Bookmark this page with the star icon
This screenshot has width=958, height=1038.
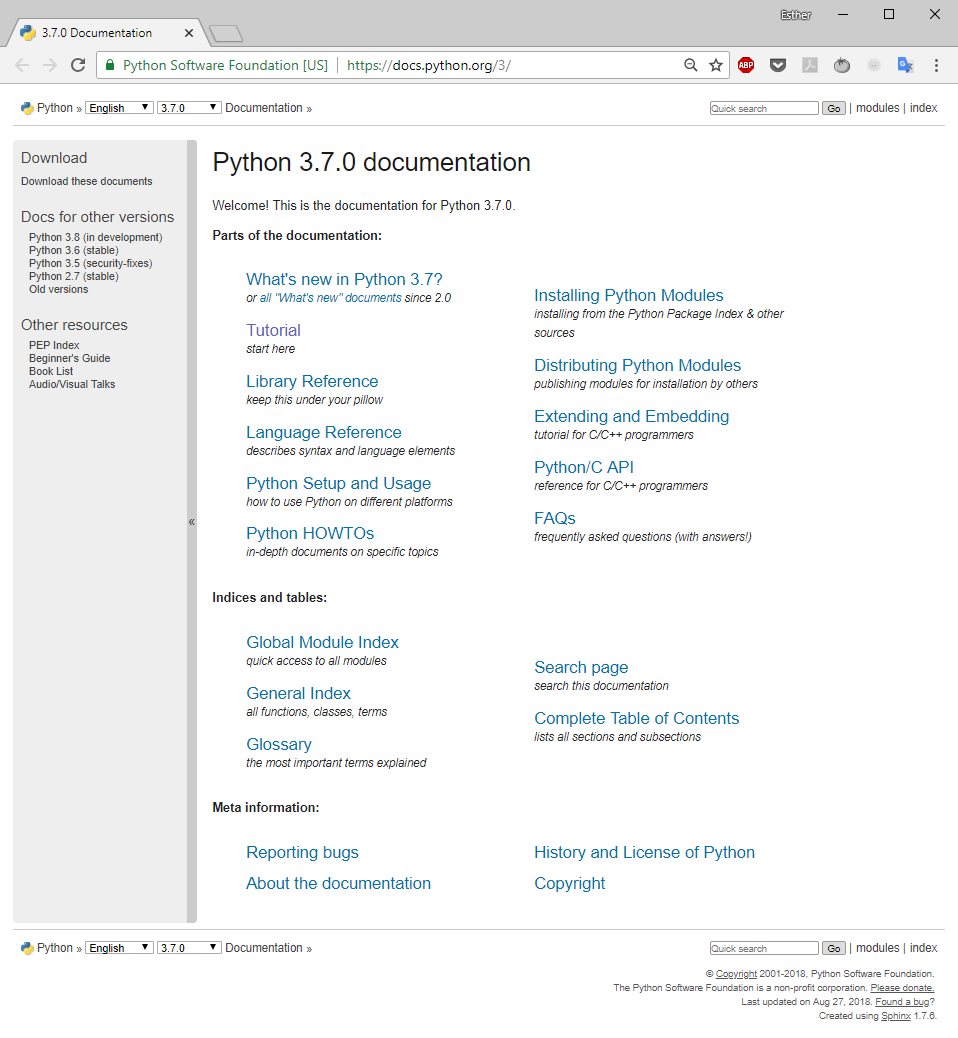pos(716,65)
